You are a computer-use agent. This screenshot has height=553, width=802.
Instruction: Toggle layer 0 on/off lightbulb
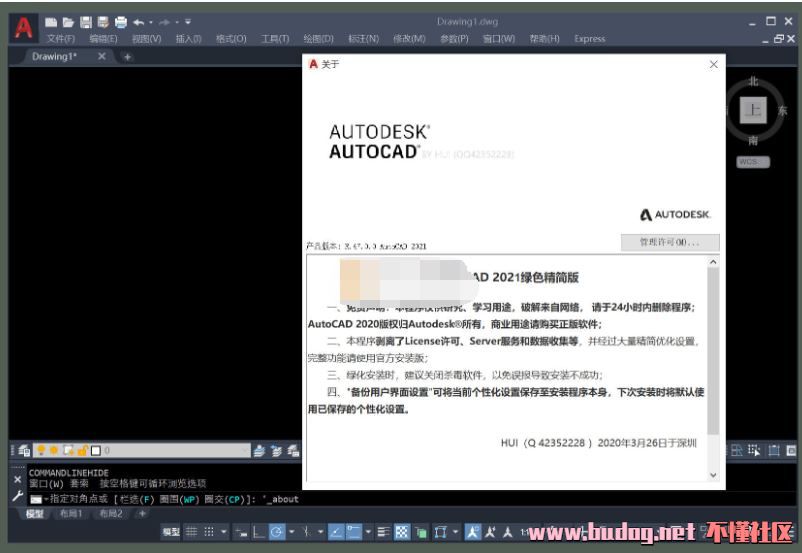click(41, 450)
